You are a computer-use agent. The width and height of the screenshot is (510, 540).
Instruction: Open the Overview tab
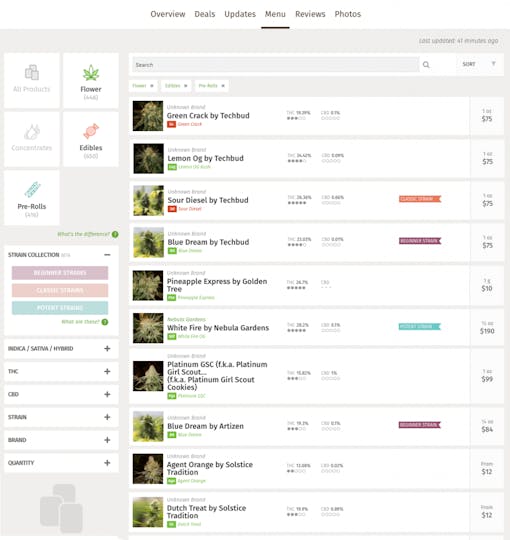pos(168,14)
